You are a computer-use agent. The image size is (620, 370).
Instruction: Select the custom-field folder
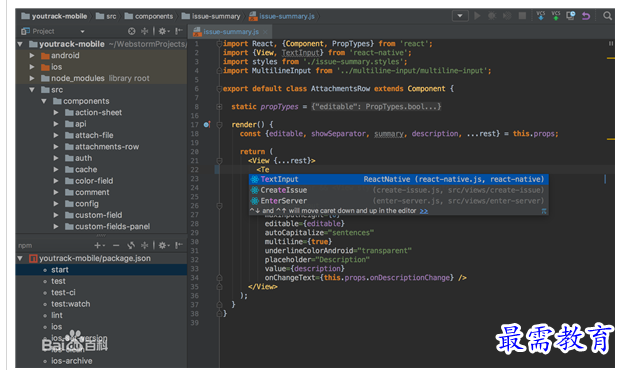pyautogui.click(x=94, y=215)
